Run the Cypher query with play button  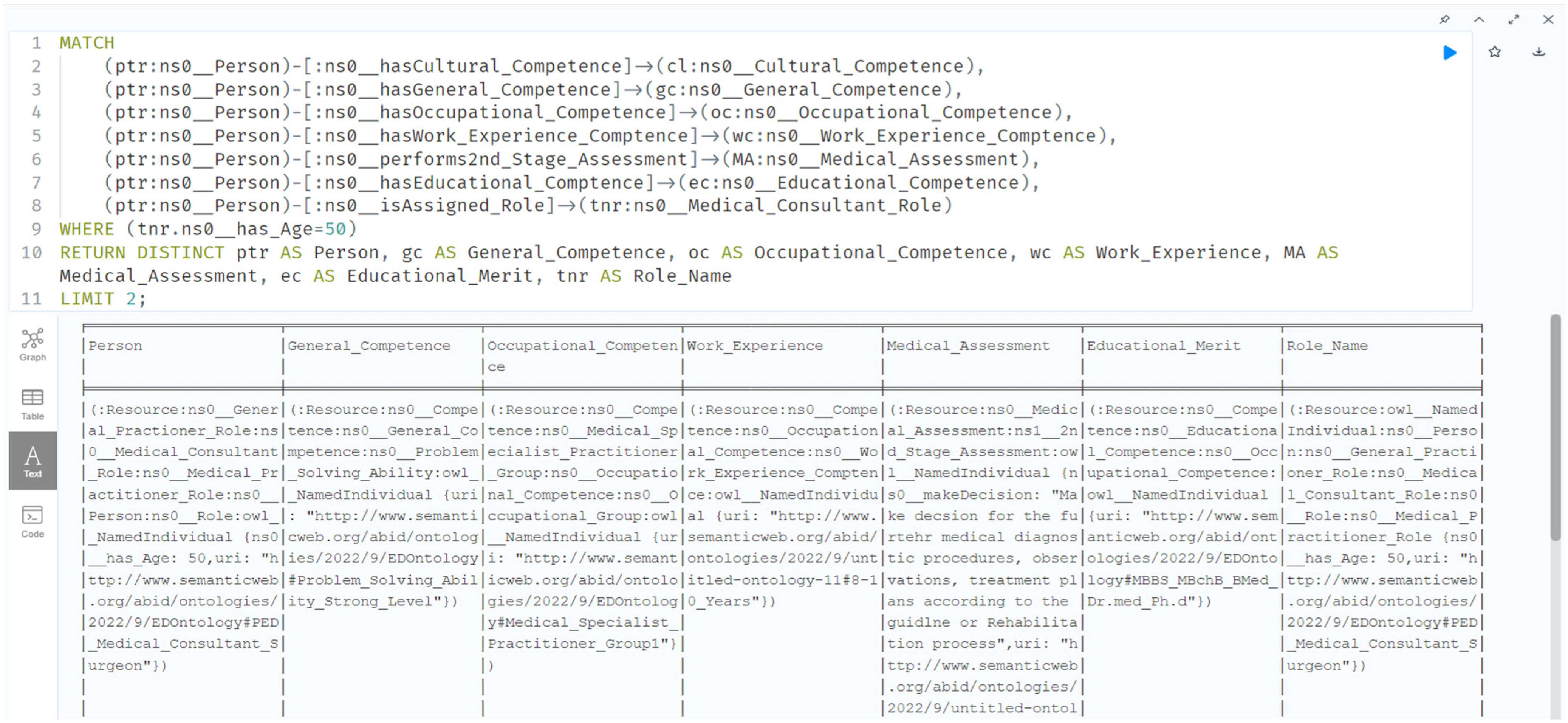1449,53
